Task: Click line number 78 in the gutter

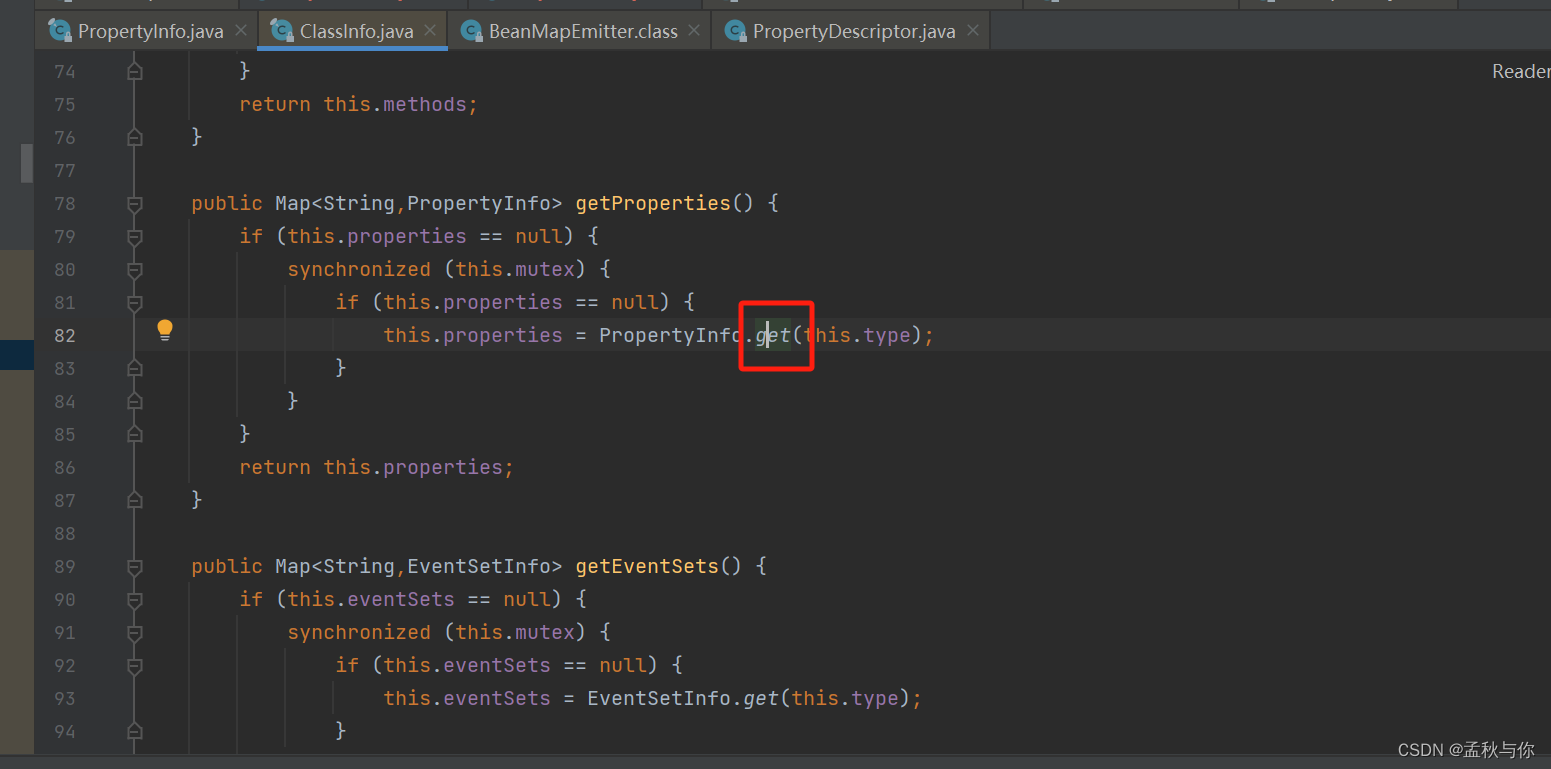Action: coord(65,204)
